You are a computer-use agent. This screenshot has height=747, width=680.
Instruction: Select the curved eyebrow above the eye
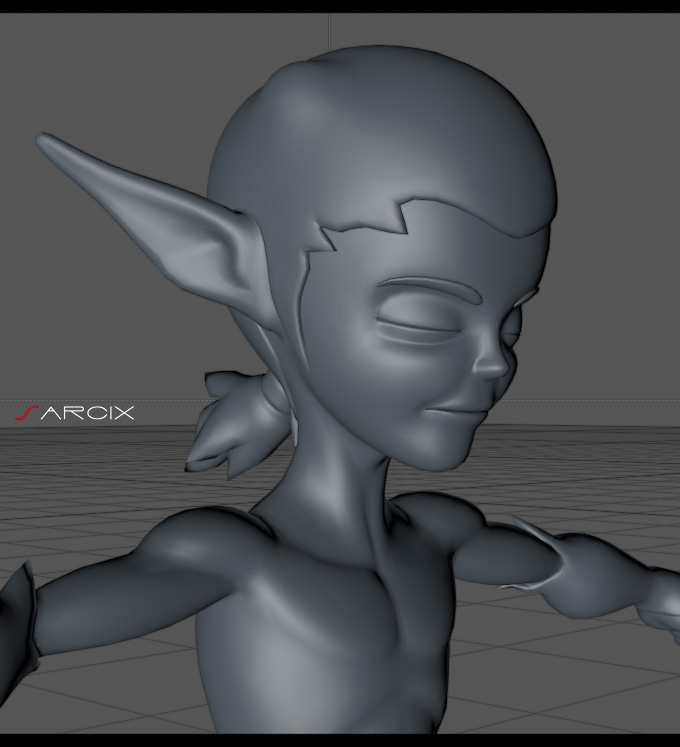point(430,287)
